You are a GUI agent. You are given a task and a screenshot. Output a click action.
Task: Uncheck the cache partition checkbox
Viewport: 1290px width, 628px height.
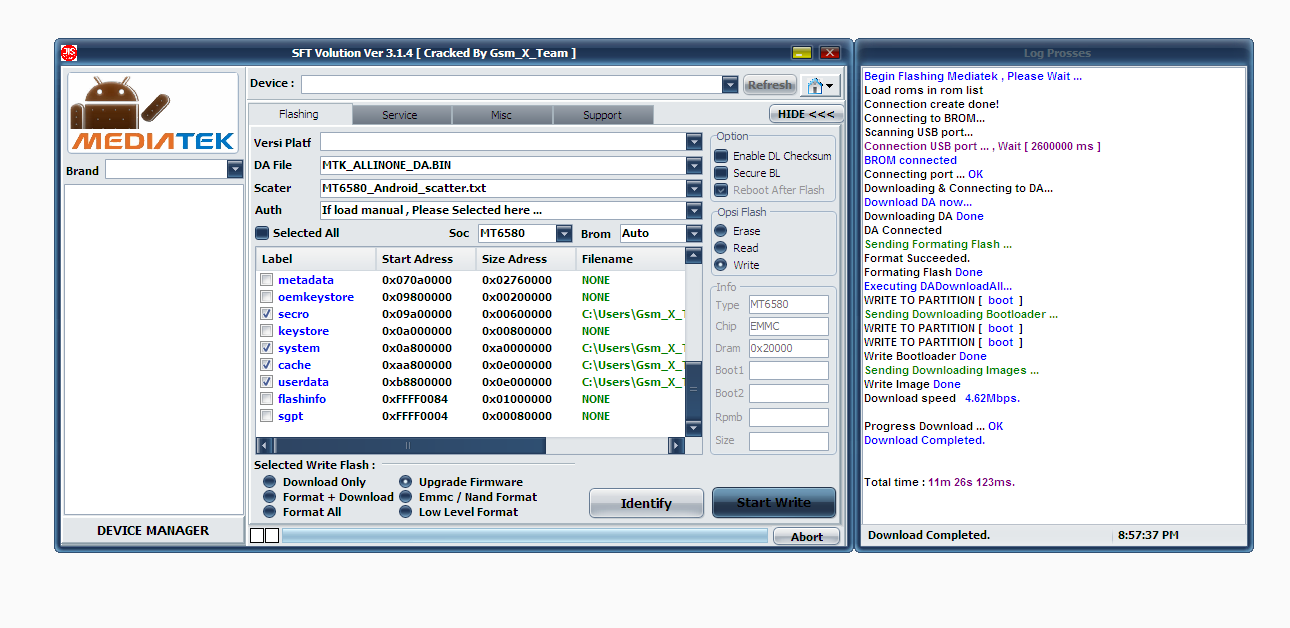266,365
